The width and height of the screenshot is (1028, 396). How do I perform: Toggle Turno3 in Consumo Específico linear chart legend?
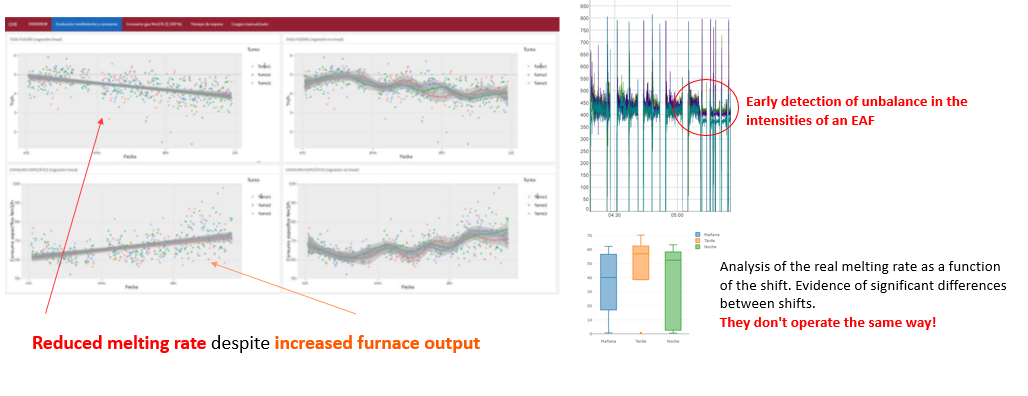click(x=260, y=213)
